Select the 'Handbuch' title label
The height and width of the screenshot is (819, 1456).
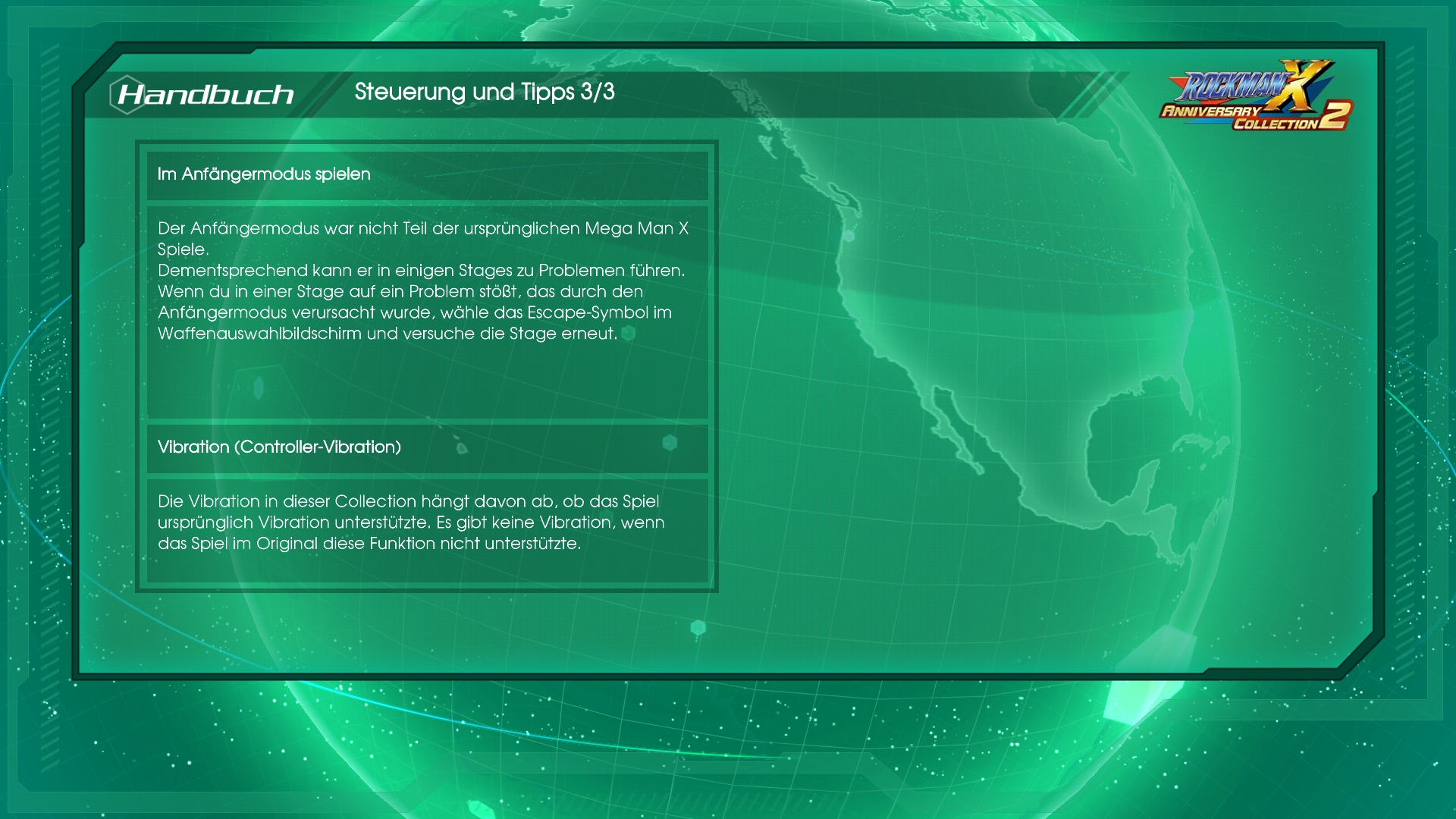coord(206,95)
